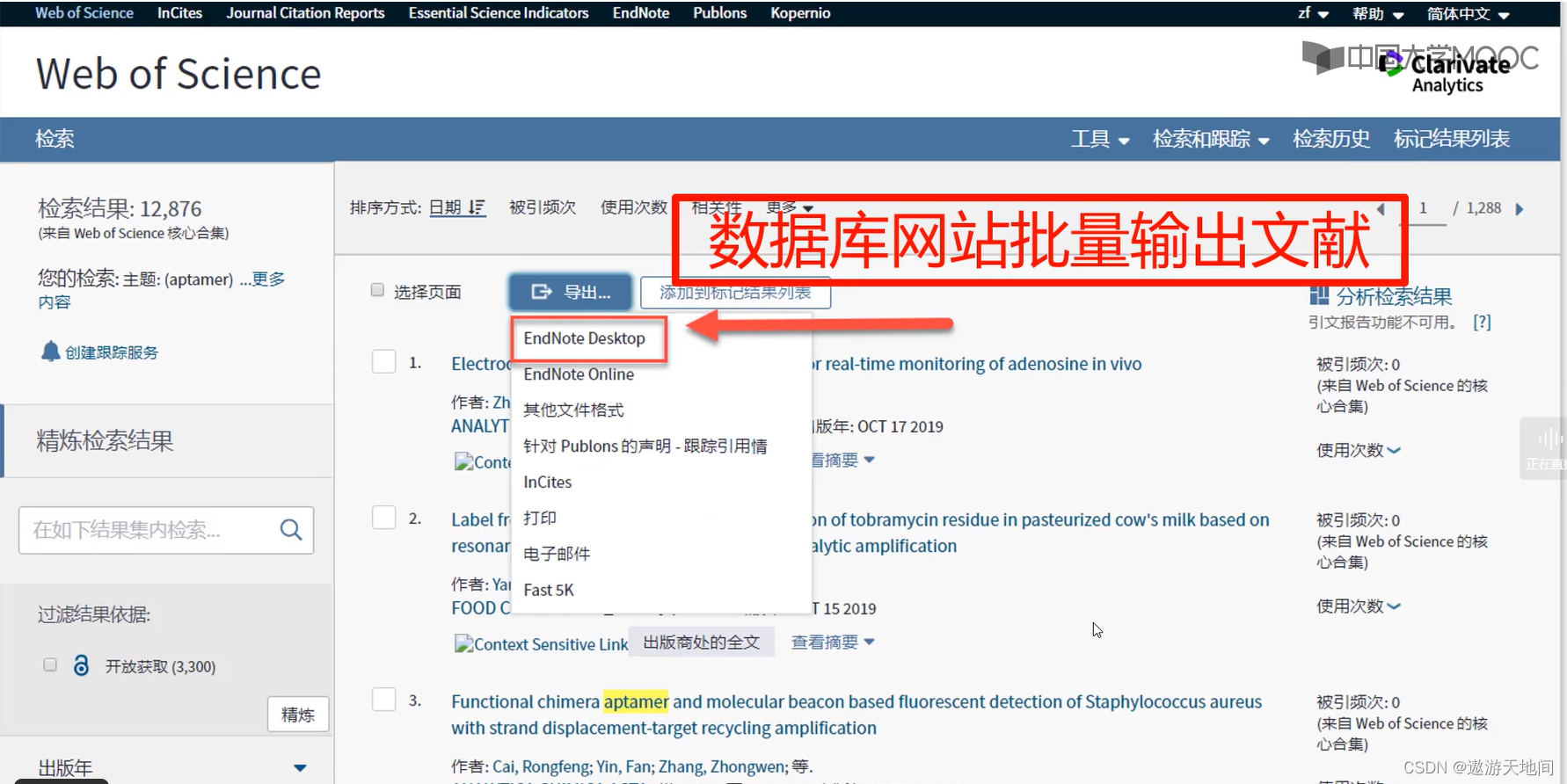Go to next results page arrow

point(1519,208)
